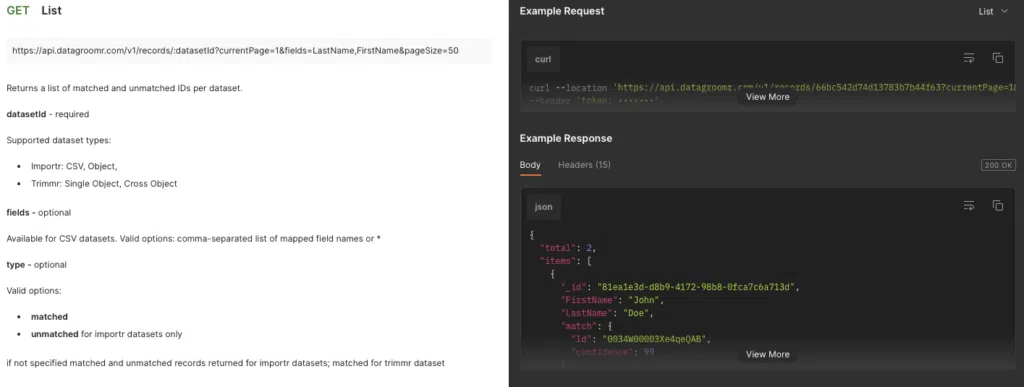
Task: Click the "match": { line in json
Action: (586, 326)
